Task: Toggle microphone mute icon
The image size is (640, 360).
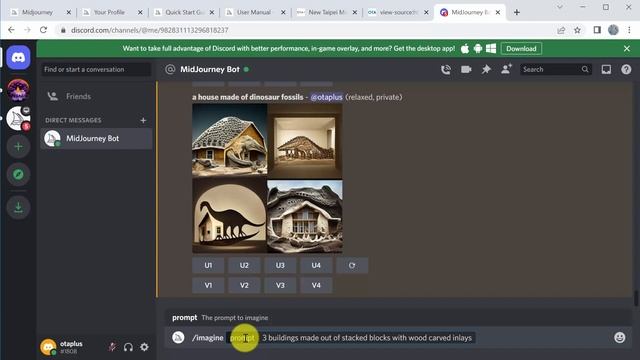Action: (x=112, y=347)
